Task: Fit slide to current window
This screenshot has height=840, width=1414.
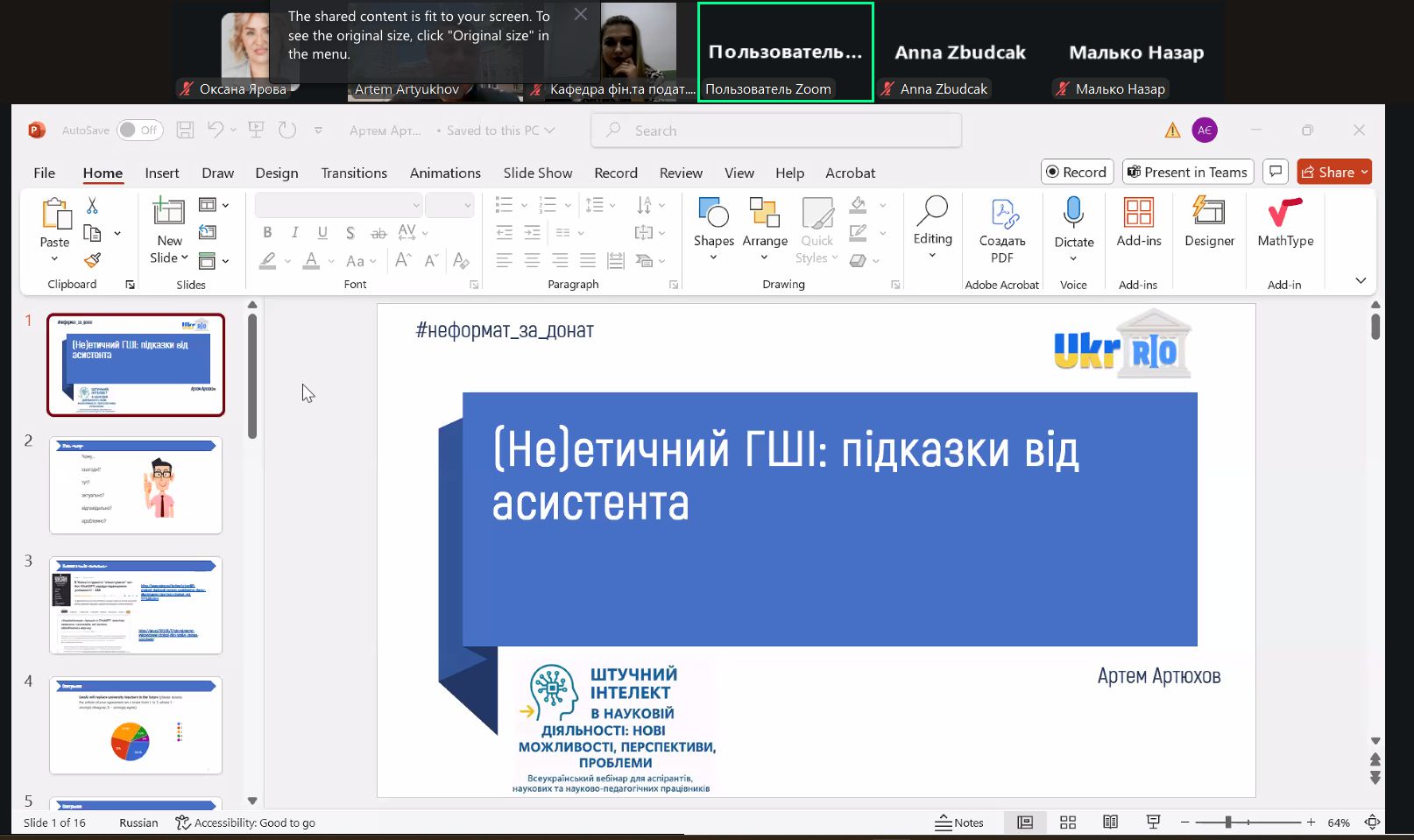Action: click(x=1373, y=822)
